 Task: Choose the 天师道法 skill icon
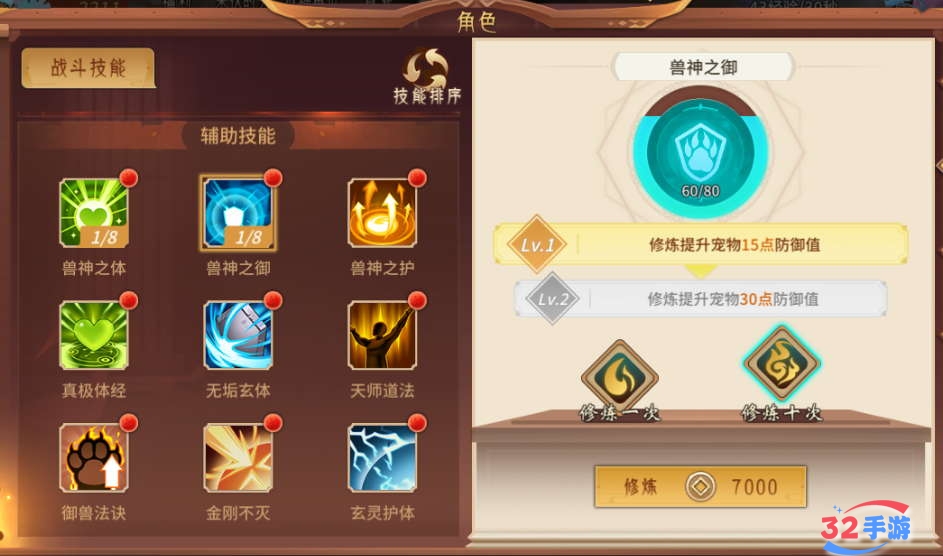[382, 335]
